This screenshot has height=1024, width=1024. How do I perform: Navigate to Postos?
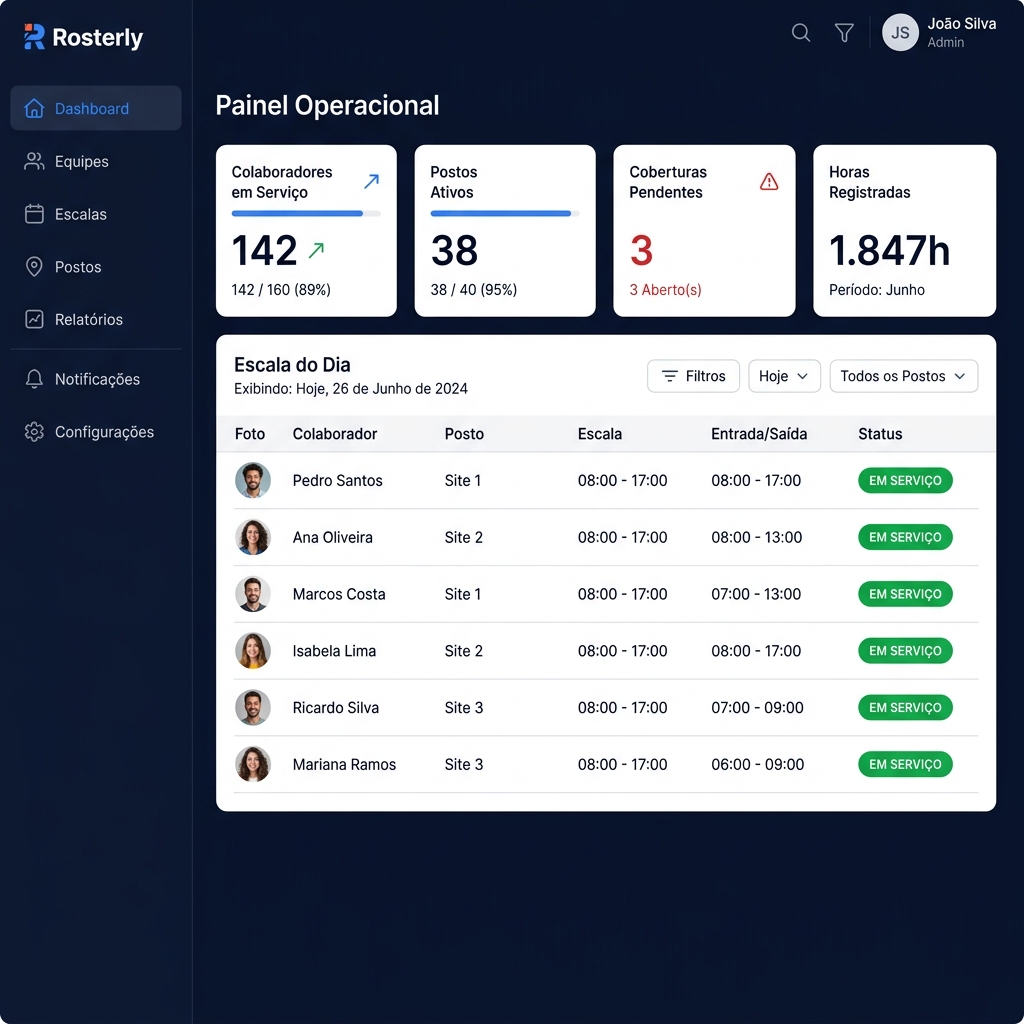(96, 266)
